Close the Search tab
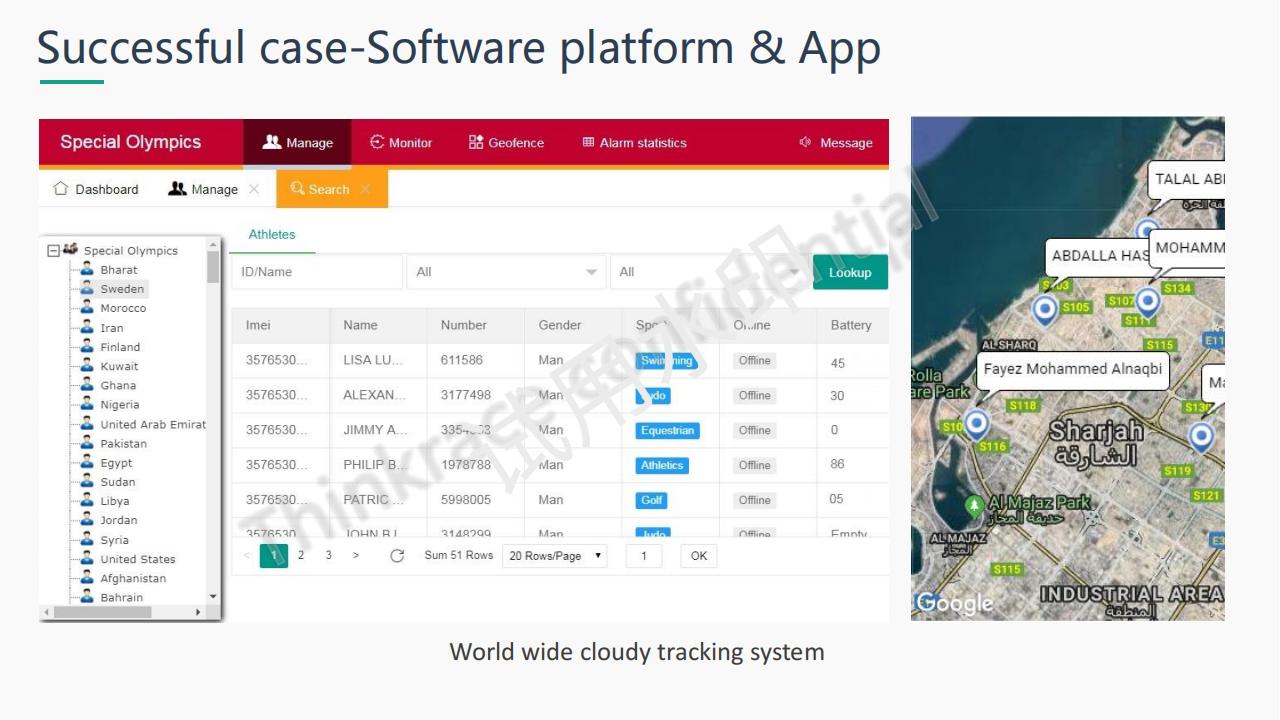This screenshot has height=720, width=1280. tap(367, 188)
